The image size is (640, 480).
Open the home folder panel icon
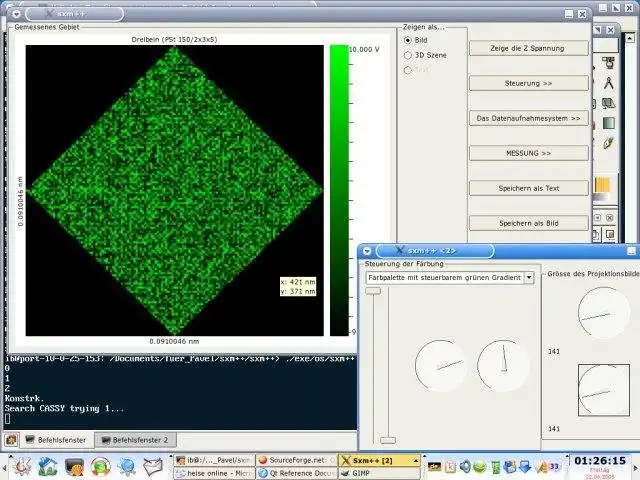pyautogui.click(x=48, y=467)
